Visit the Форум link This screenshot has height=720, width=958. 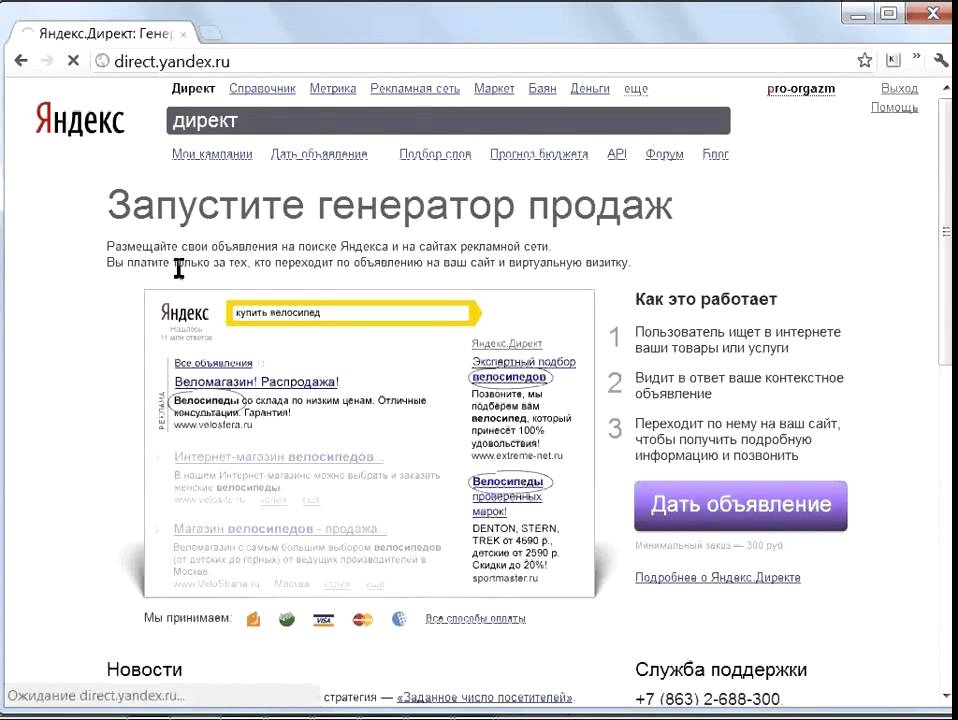click(x=664, y=154)
